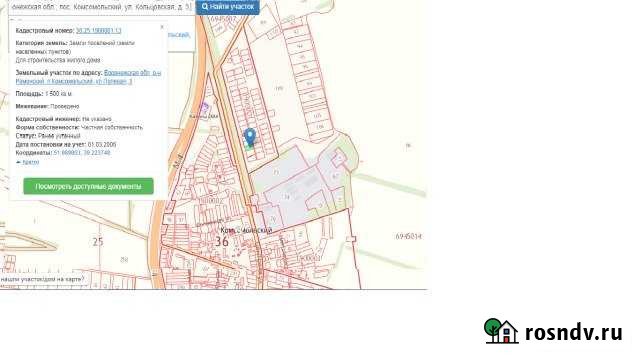Viewport: 640px width, 360px height.
Task: Click cadastral quarter number 25 on map
Action: click(98, 242)
